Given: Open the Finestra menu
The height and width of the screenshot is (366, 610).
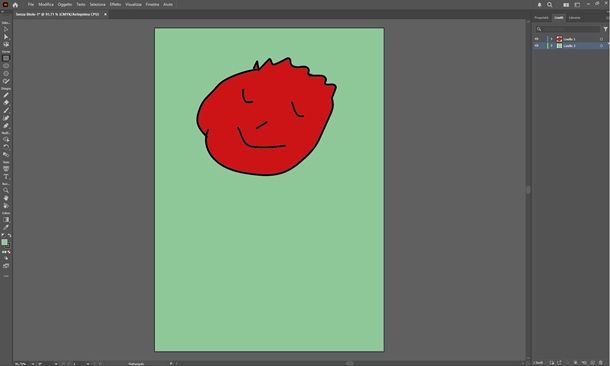Looking at the screenshot, I should [x=152, y=5].
